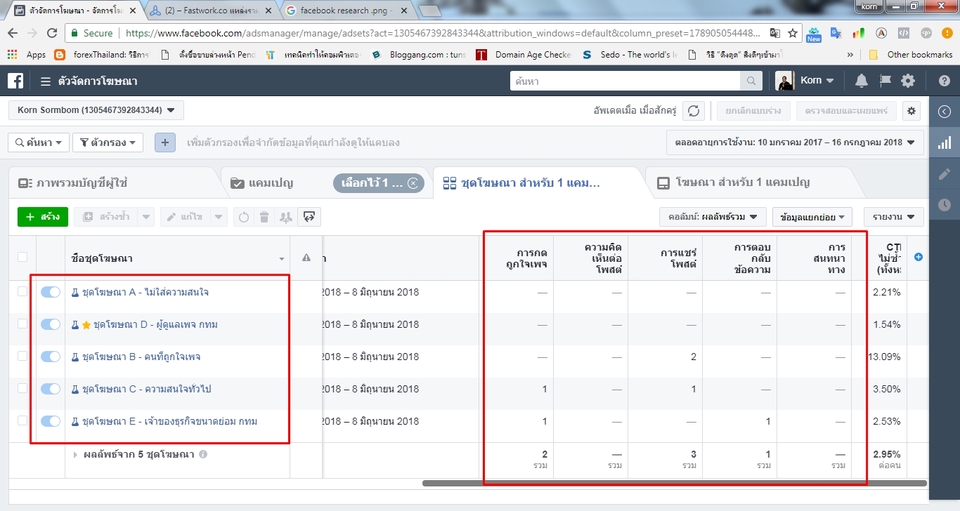Toggle off ชุดโฆษณา C switch
960x511 pixels.
coord(50,389)
